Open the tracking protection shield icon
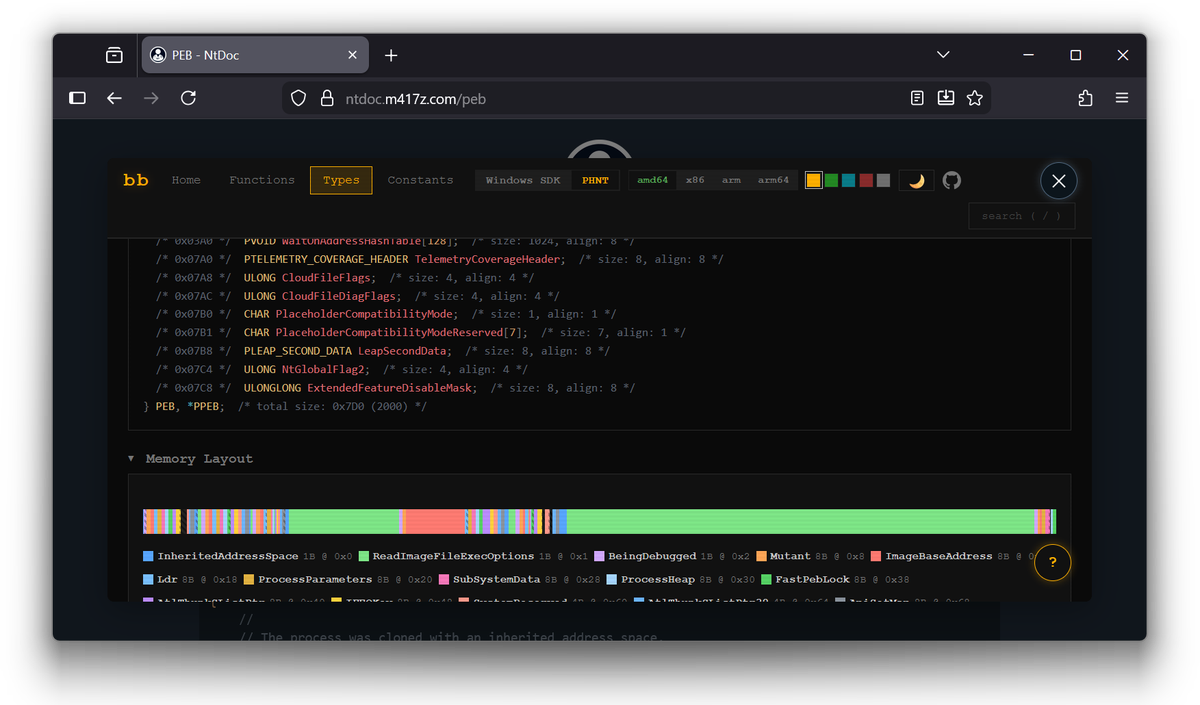 point(298,98)
